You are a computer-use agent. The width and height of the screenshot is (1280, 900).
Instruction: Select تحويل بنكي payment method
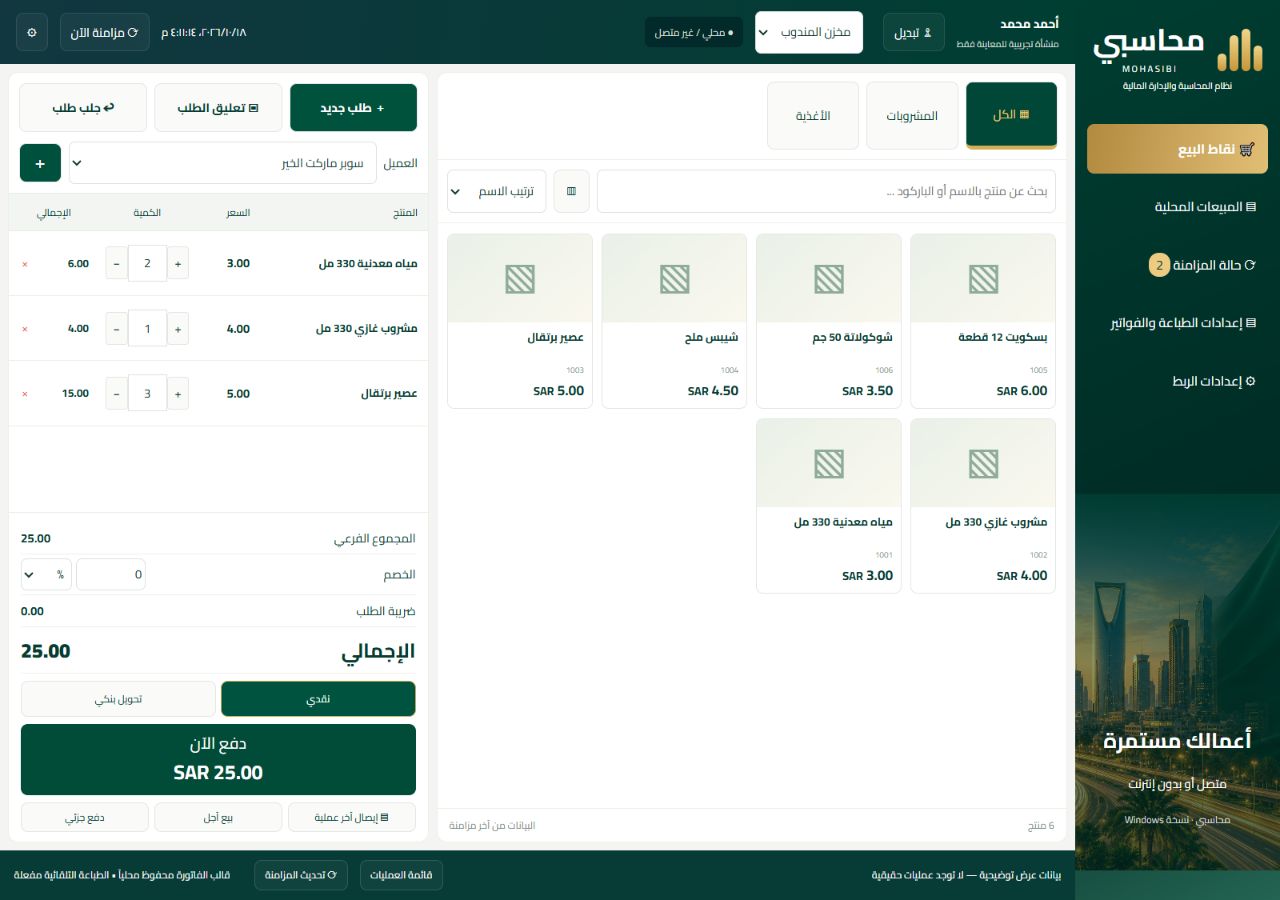(118, 699)
